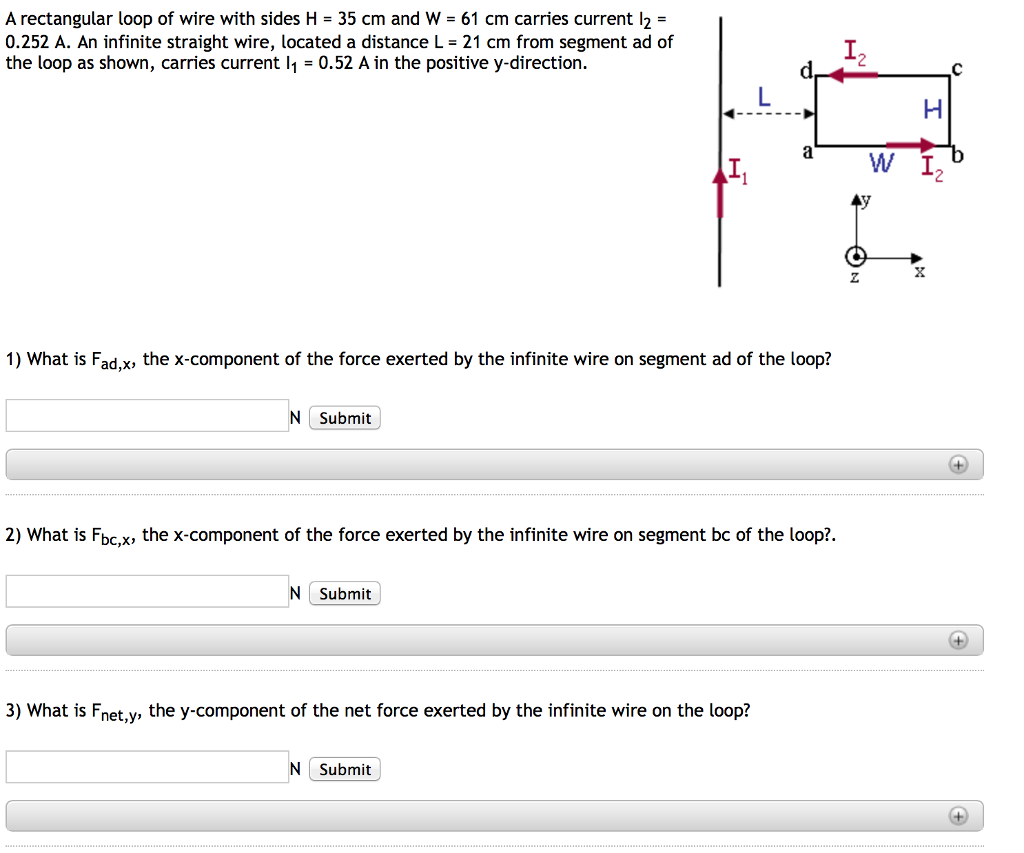
Task: Click the plus icon under question 1
Action: [957, 464]
